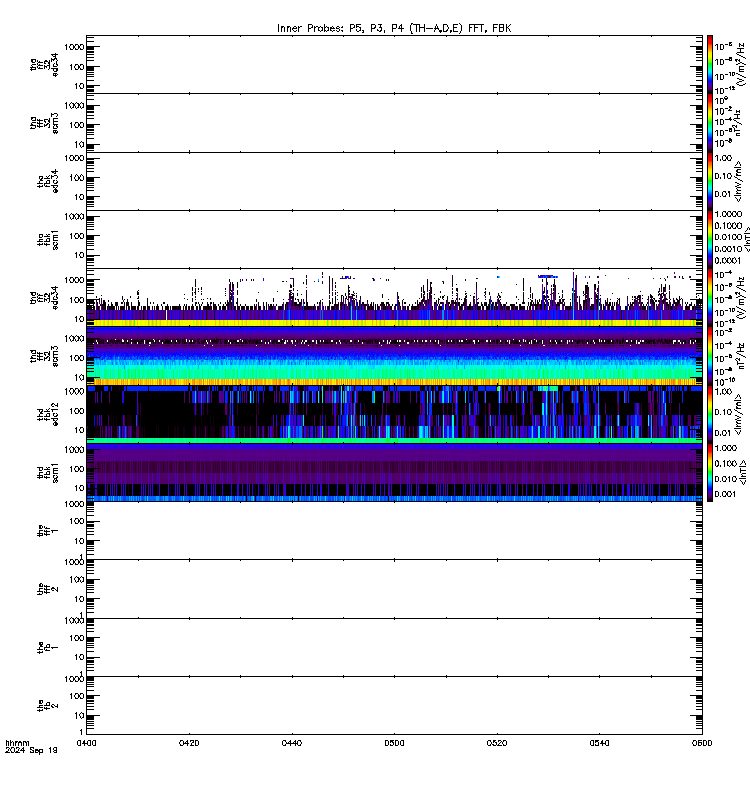Click the empty tha fff 32 edc34 plot panel
The height and width of the screenshot is (800, 750).
394,64
